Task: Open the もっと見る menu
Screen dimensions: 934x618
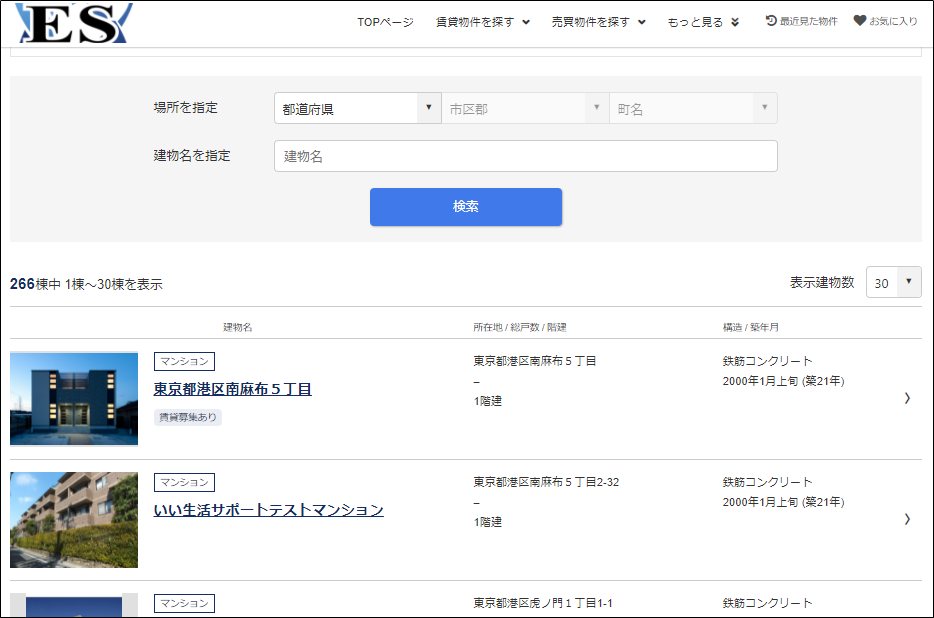Action: [x=703, y=22]
